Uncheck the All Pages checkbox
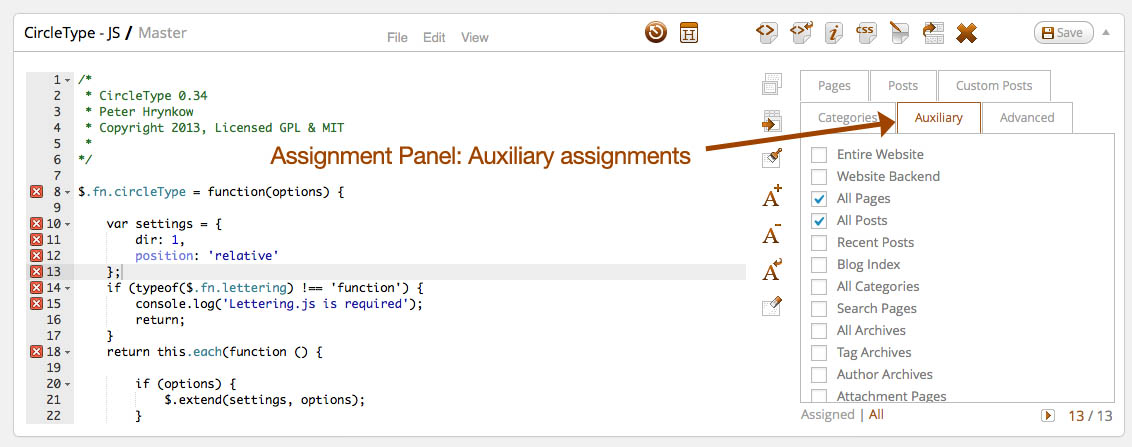The image size is (1132, 447). point(819,199)
